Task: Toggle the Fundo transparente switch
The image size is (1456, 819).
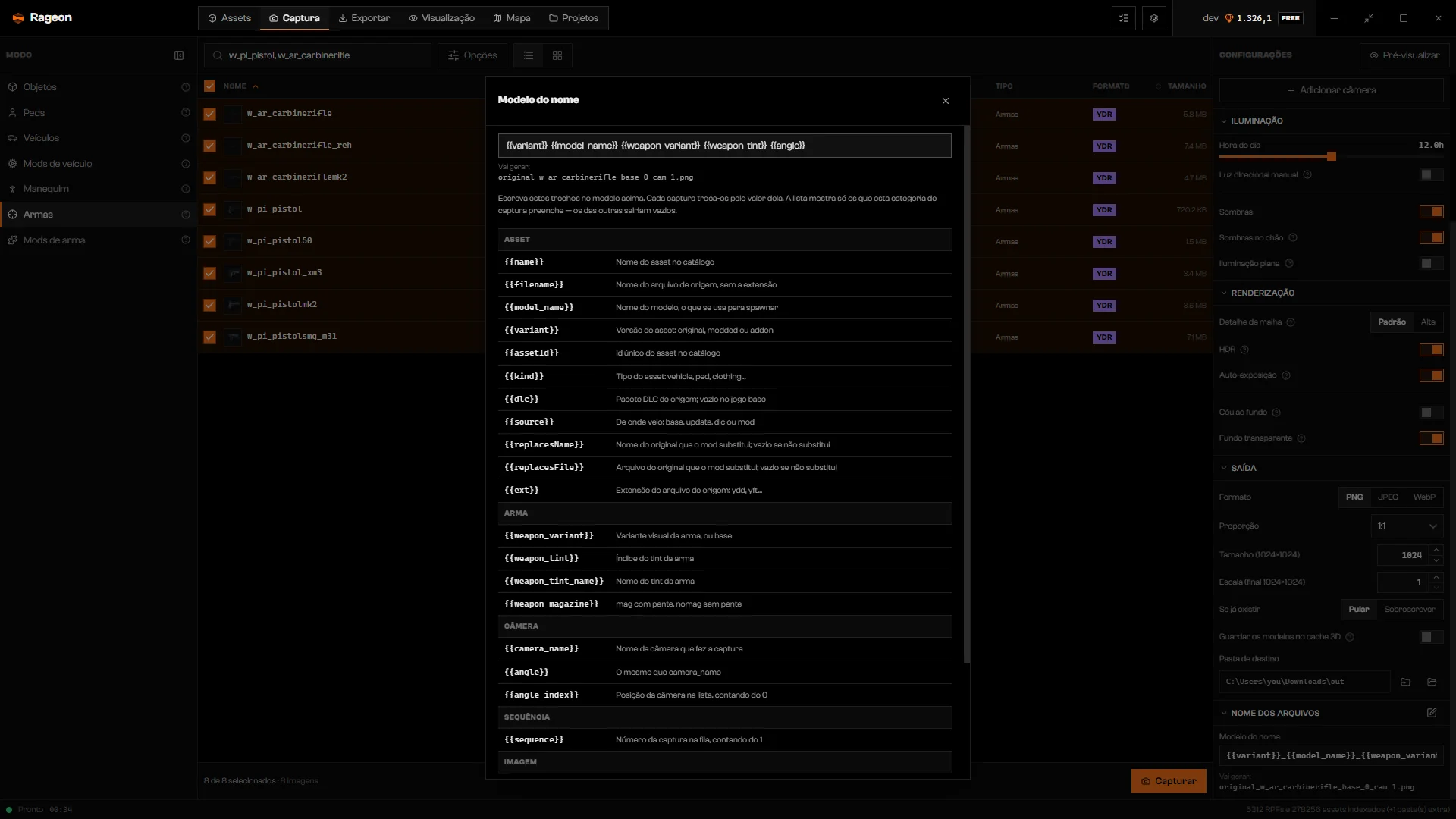Action: click(1432, 438)
